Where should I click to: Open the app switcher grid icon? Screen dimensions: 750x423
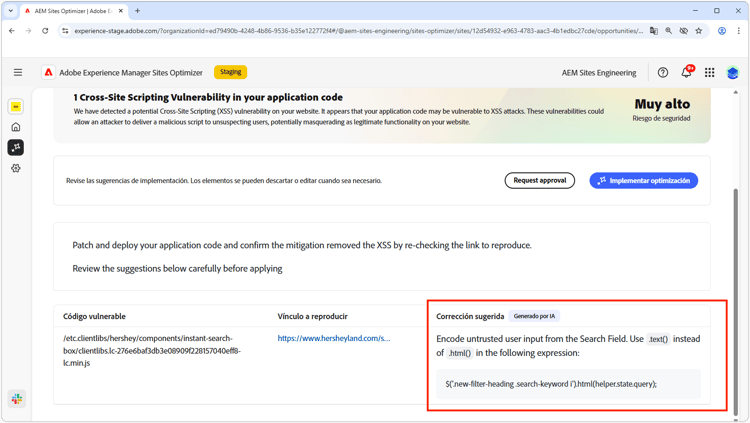coord(709,73)
